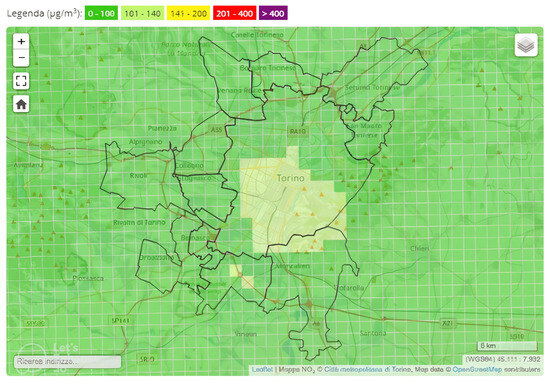Click the green 0 - 100 legend swatch

pyautogui.click(x=101, y=13)
